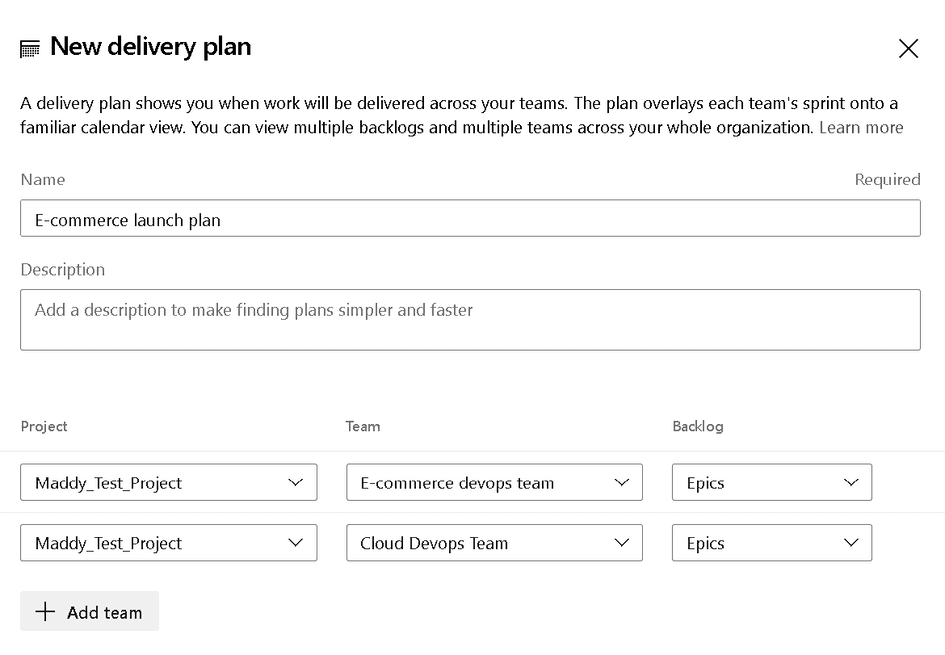Open the Team dropdown showing Cloud Devops Team
The image size is (945, 655).
click(494, 543)
